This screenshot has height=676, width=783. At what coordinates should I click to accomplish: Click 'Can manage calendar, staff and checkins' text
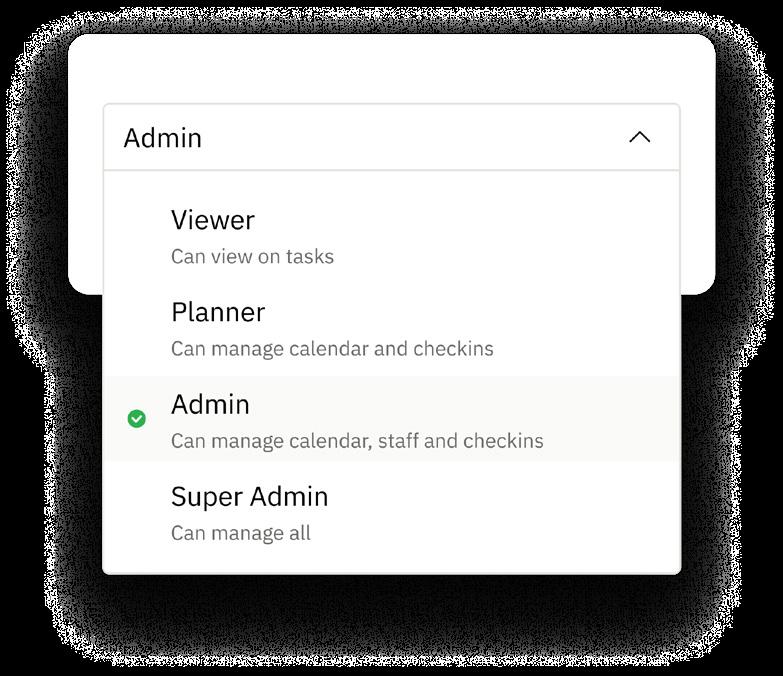click(357, 441)
